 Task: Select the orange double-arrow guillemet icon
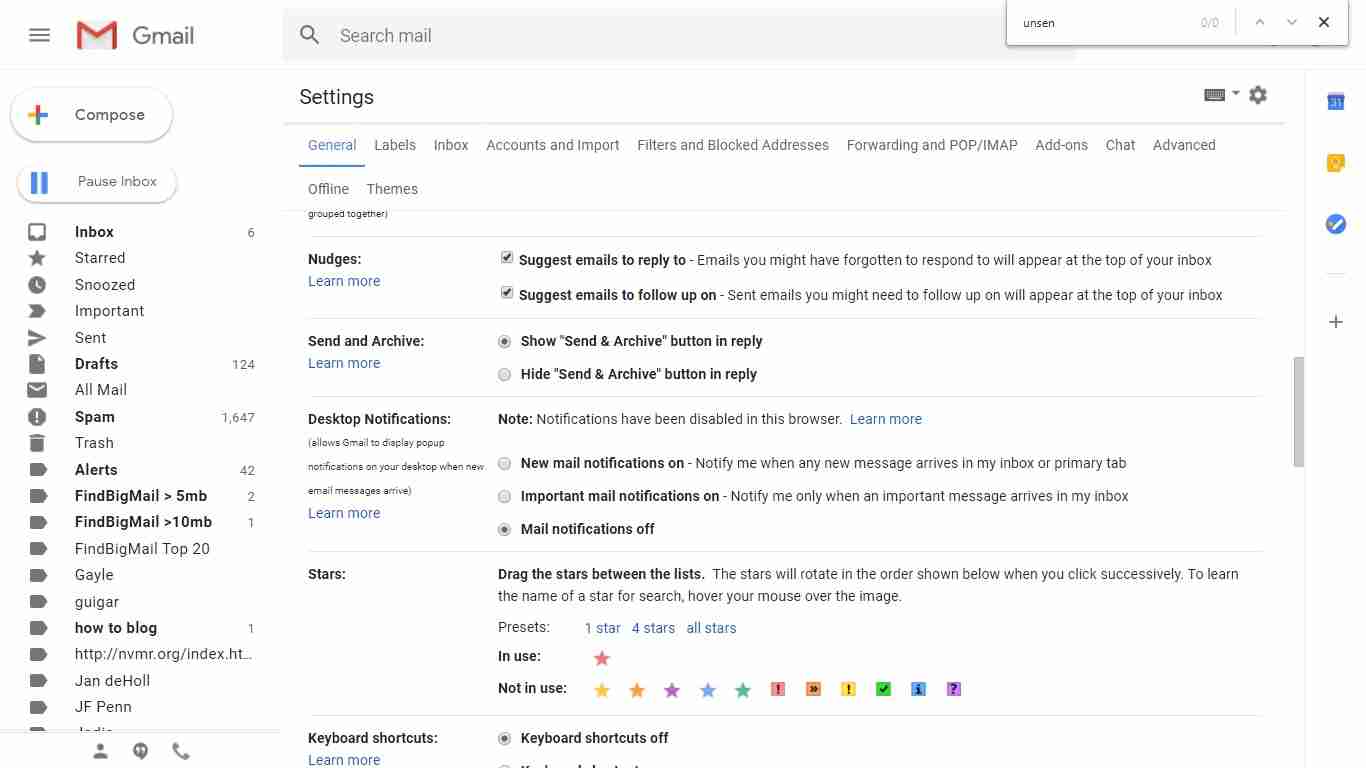pyautogui.click(x=813, y=689)
